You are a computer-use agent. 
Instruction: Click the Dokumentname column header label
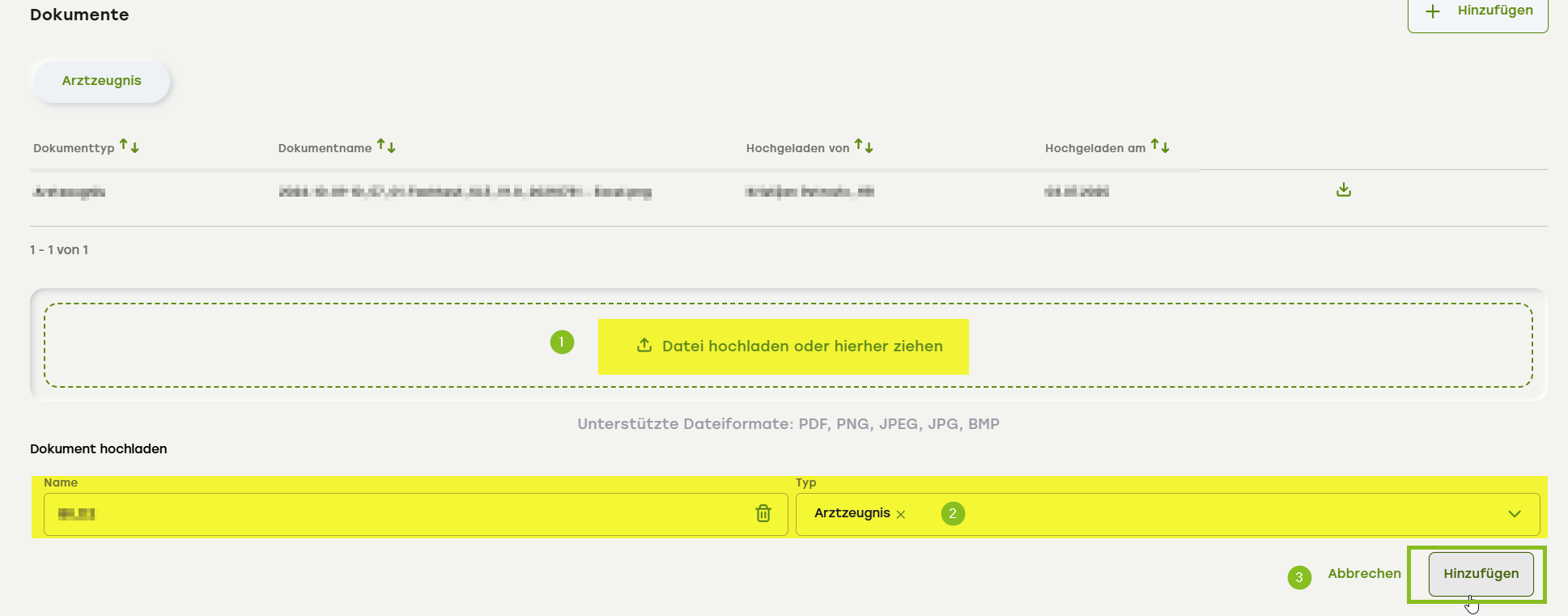325,148
